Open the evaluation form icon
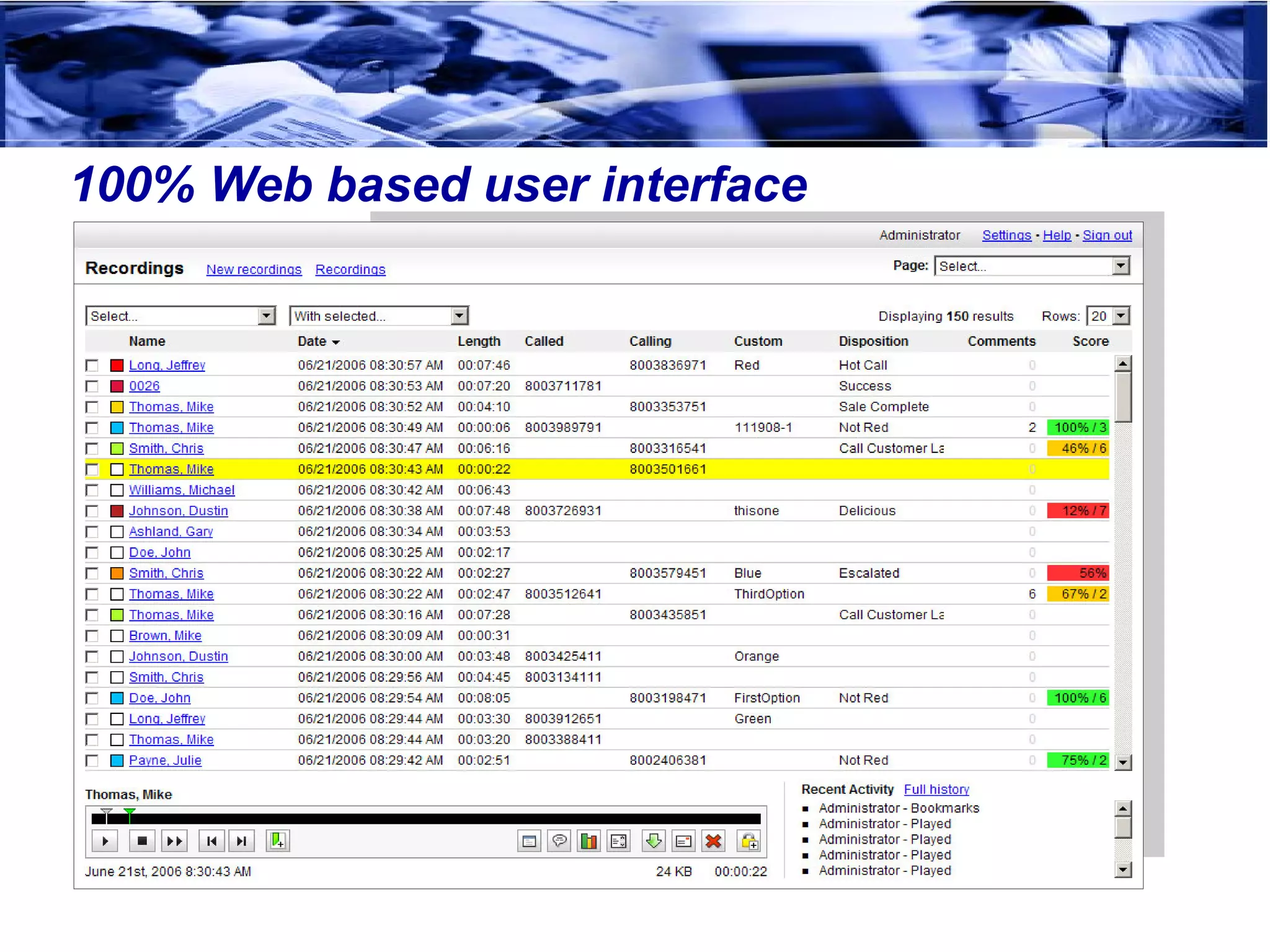The height and width of the screenshot is (952, 1270). point(618,841)
